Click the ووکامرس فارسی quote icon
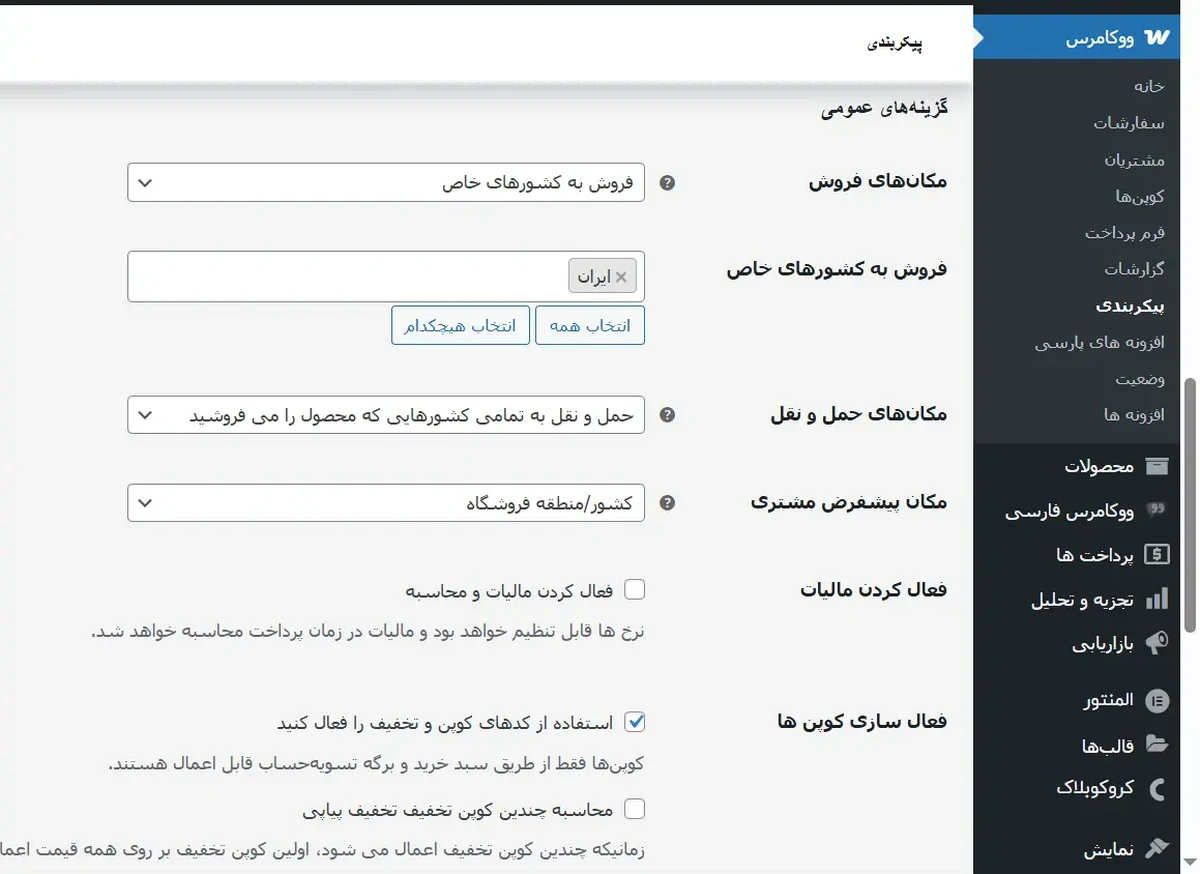1200x874 pixels. coord(1157,510)
